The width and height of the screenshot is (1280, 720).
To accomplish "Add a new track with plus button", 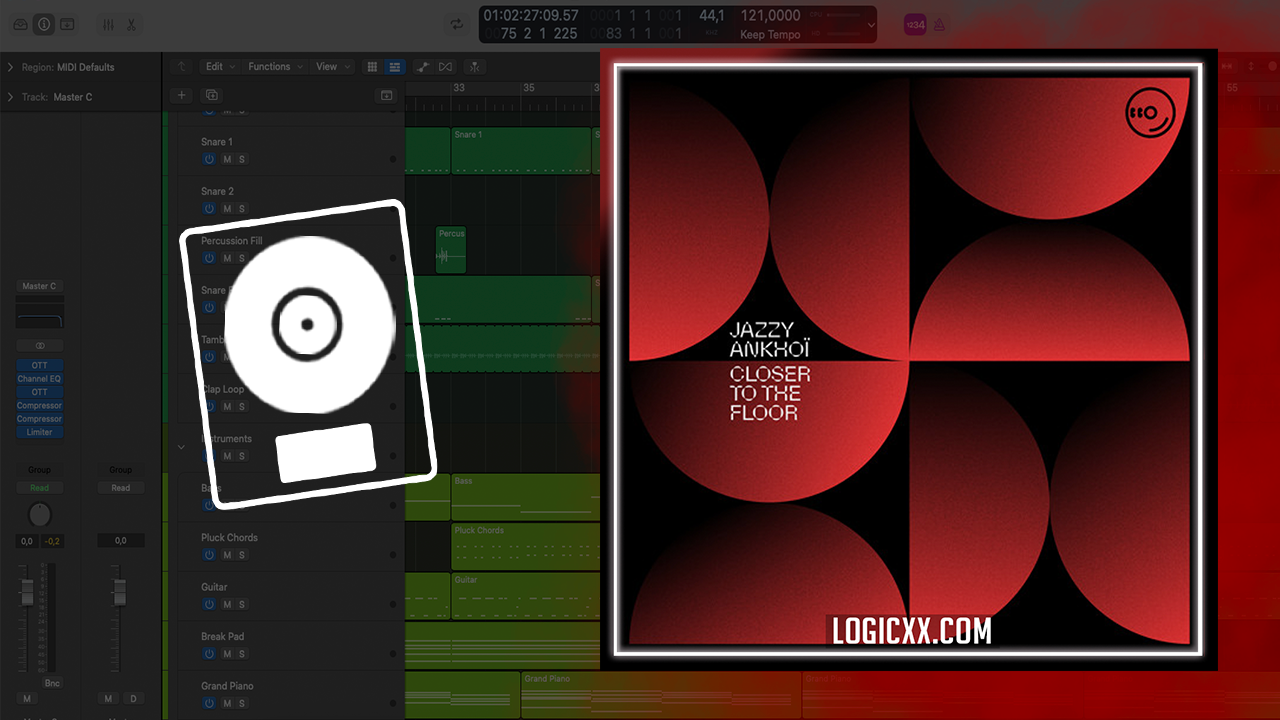I will [181, 95].
